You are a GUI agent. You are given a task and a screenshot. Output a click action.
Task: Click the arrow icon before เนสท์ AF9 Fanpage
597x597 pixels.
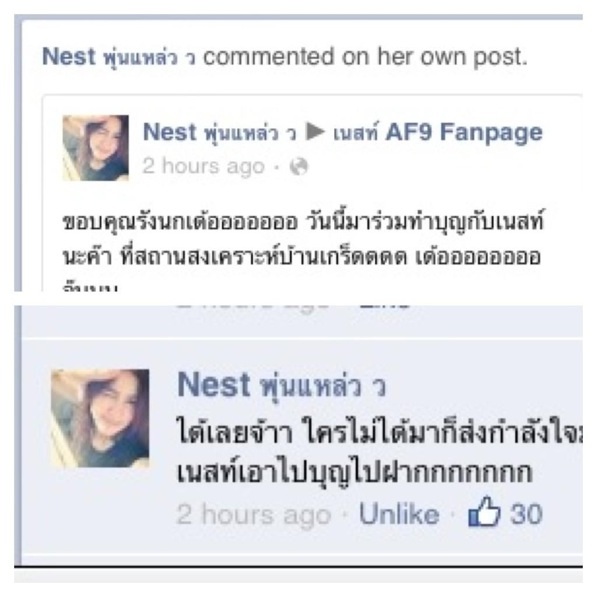[x=315, y=132]
